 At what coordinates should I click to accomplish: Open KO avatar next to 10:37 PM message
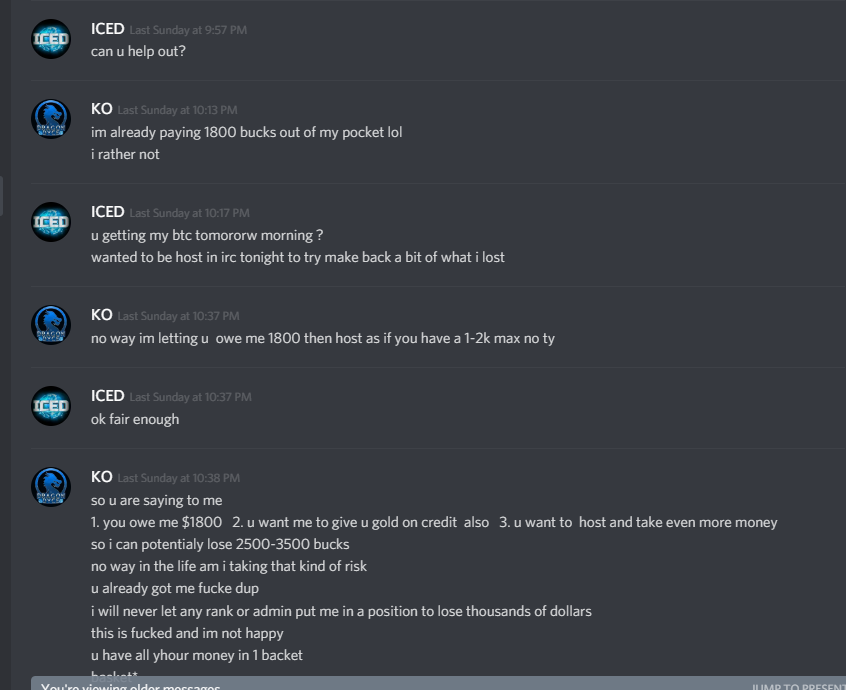click(x=51, y=325)
